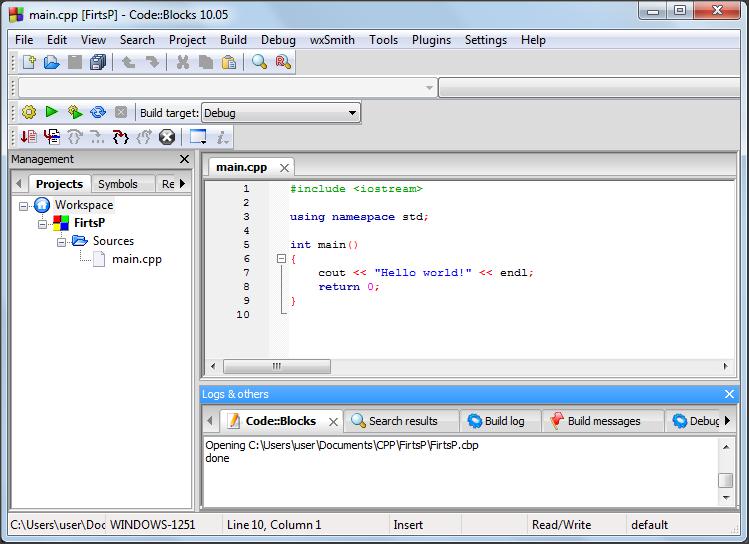Image resolution: width=749 pixels, height=544 pixels.
Task: Open the Settings menu
Action: point(485,40)
